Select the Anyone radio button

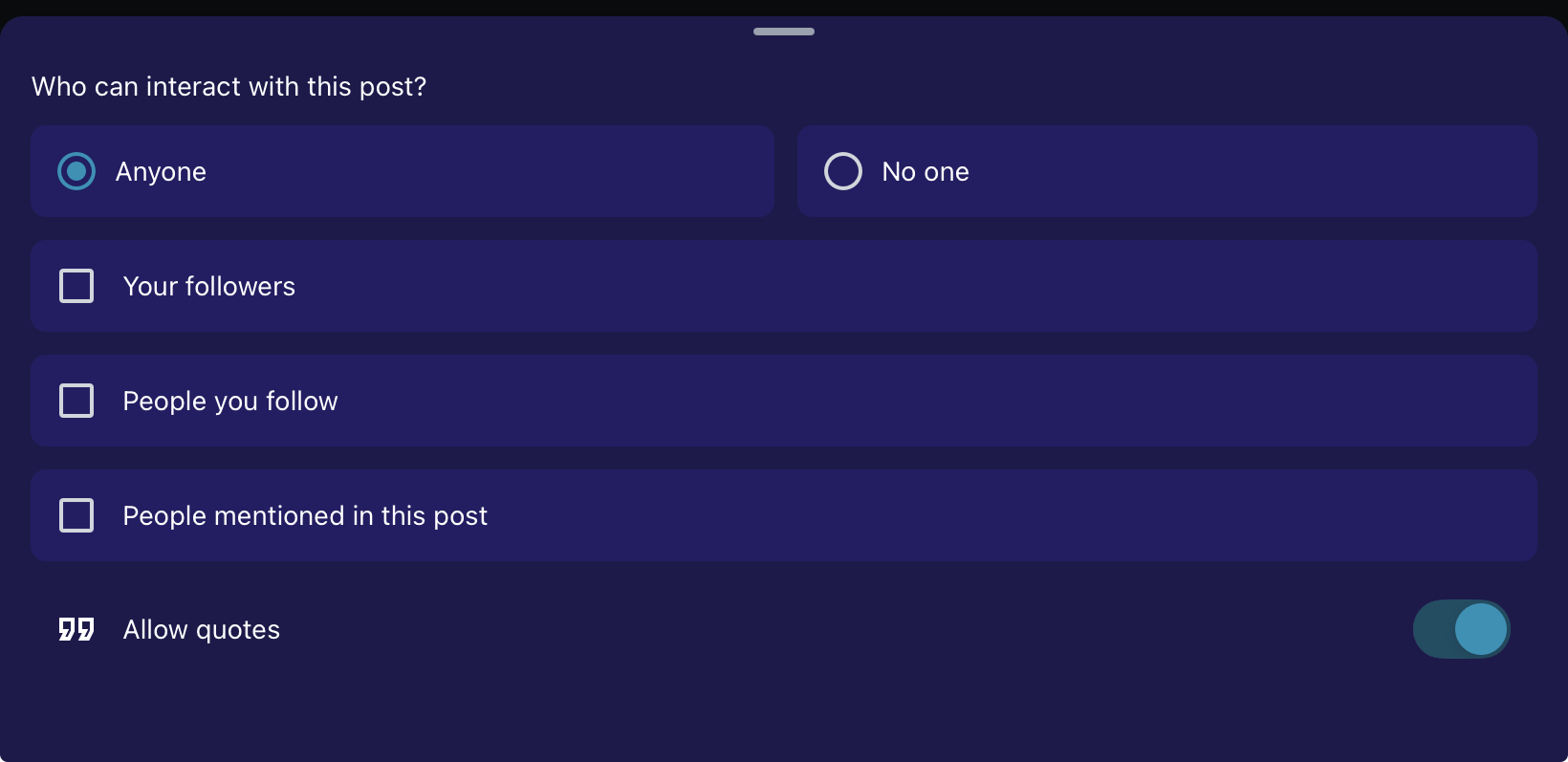pos(76,172)
